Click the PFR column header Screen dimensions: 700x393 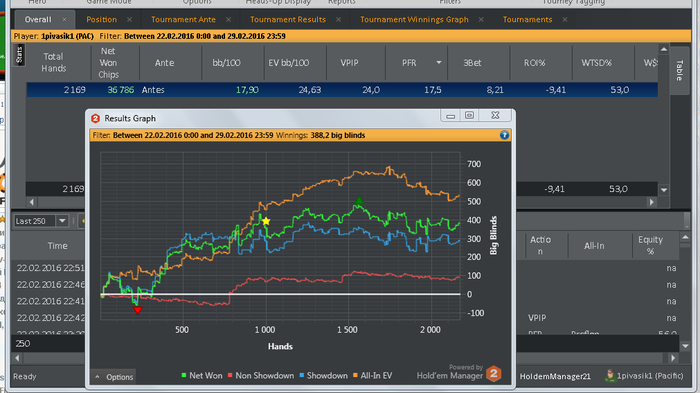(x=409, y=63)
